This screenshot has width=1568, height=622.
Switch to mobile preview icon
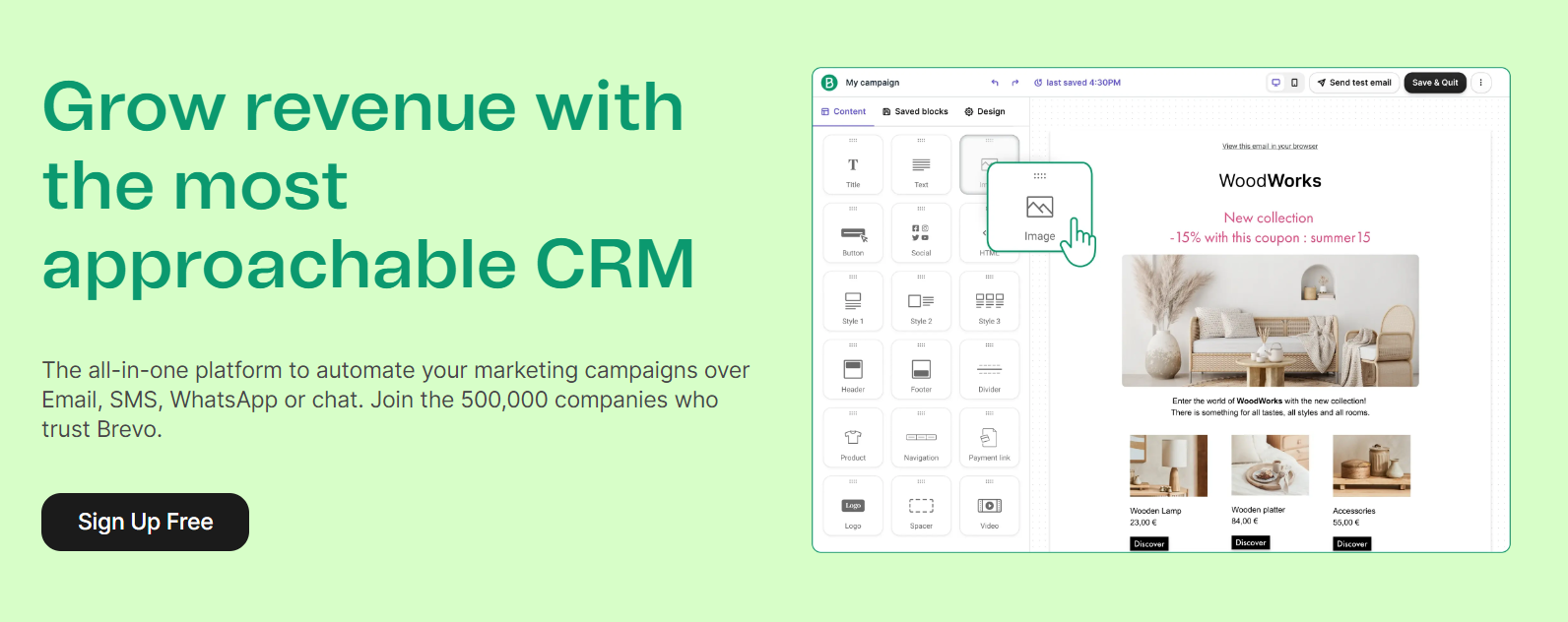pos(1294,83)
